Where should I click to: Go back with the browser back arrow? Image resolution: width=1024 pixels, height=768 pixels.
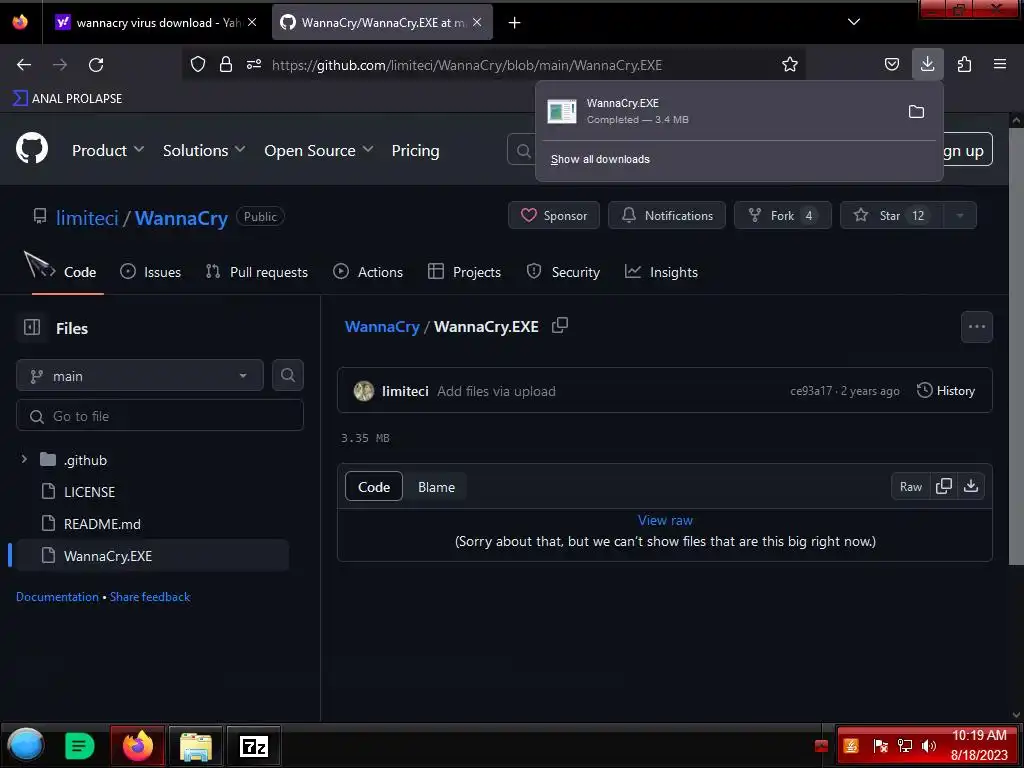tap(24, 65)
